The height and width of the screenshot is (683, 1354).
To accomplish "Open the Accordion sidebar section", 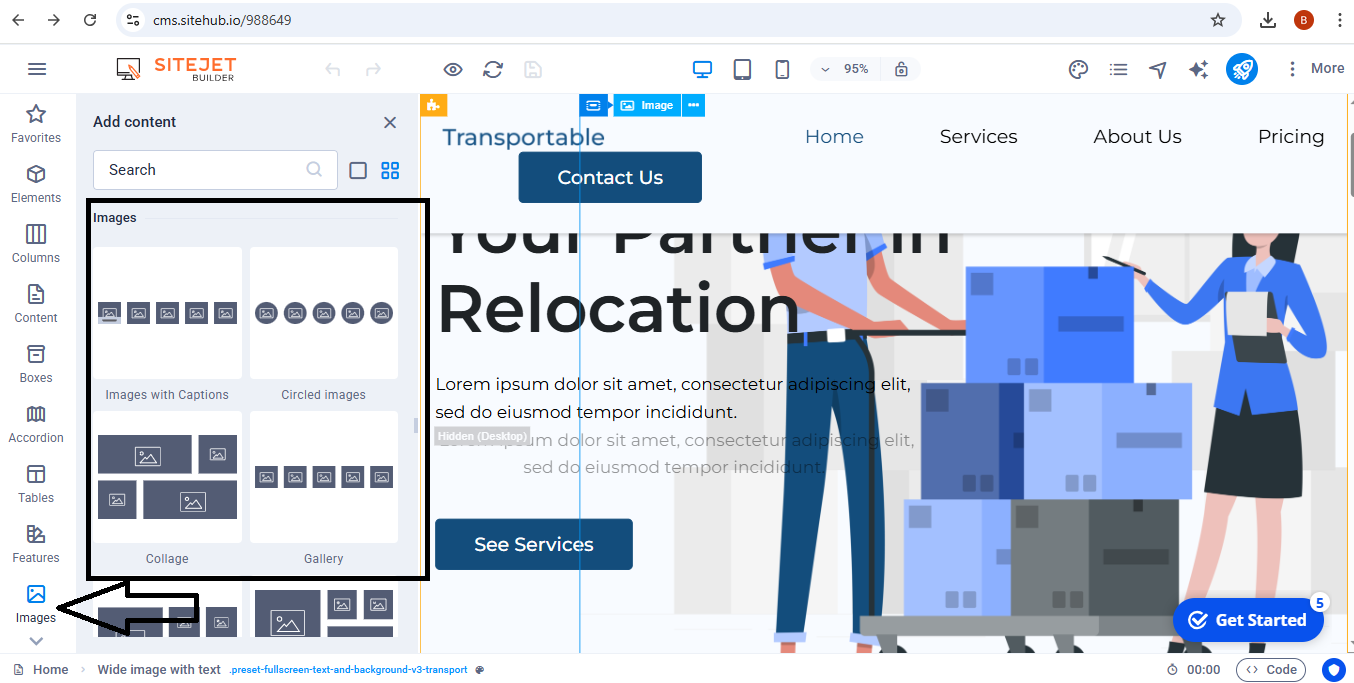I will (x=36, y=424).
